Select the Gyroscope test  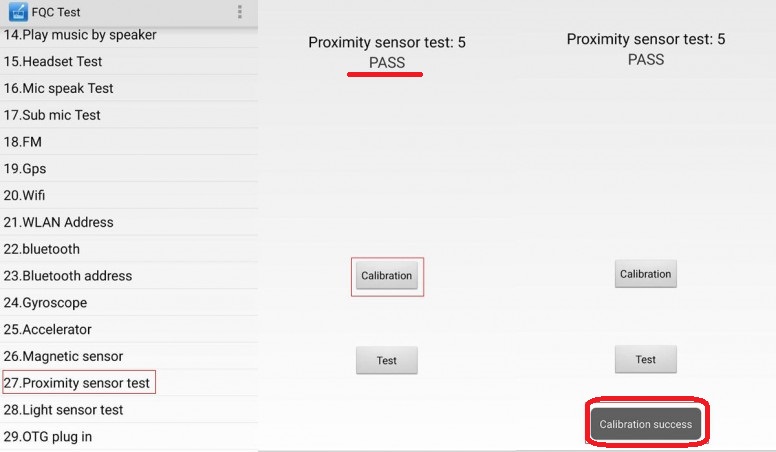point(45,303)
